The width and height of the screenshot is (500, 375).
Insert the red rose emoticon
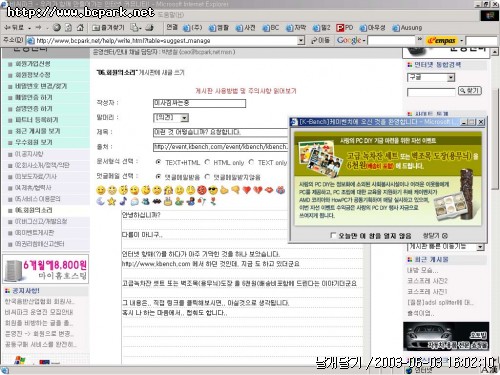tap(213, 201)
